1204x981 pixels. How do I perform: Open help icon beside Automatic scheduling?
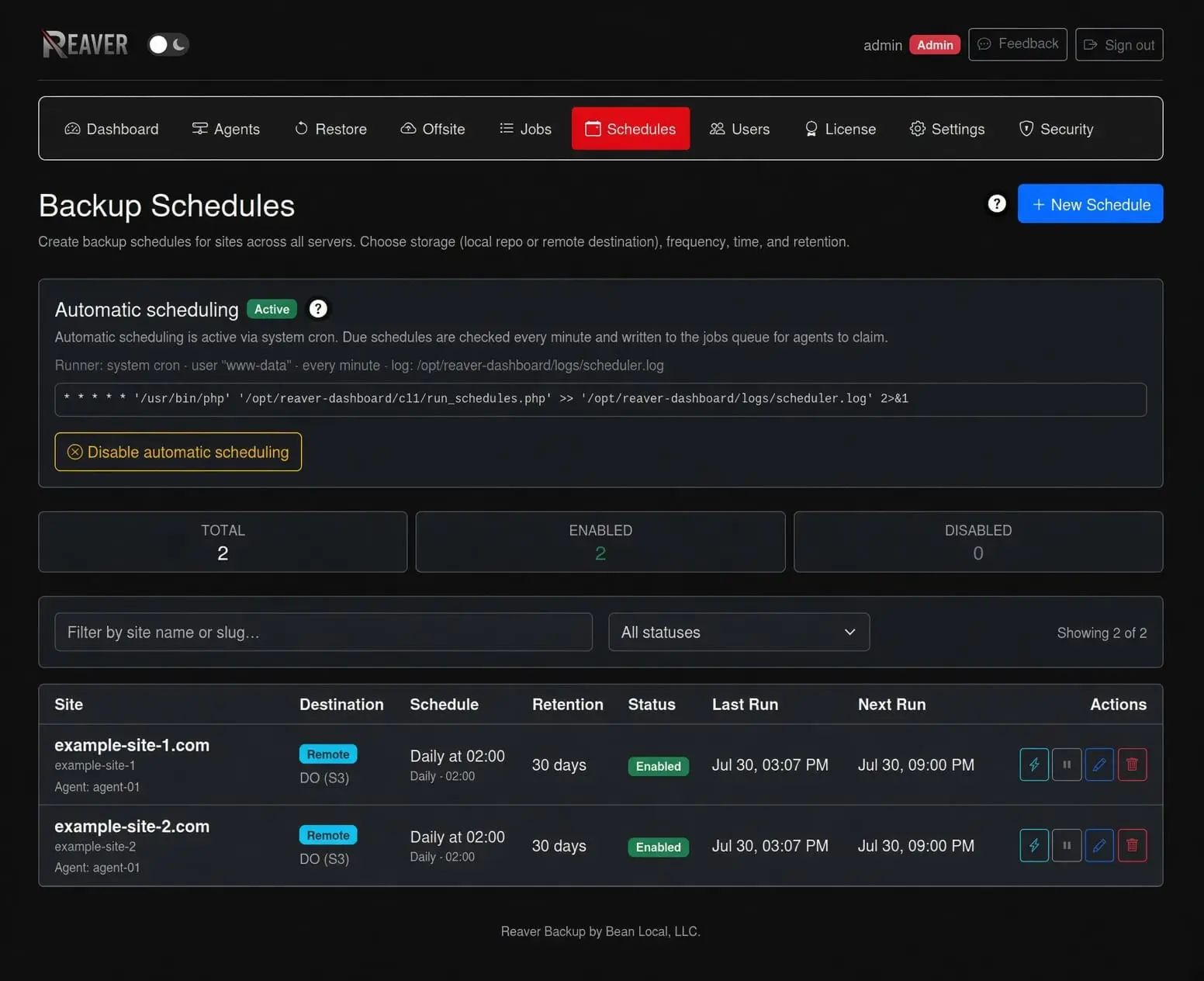click(x=318, y=309)
